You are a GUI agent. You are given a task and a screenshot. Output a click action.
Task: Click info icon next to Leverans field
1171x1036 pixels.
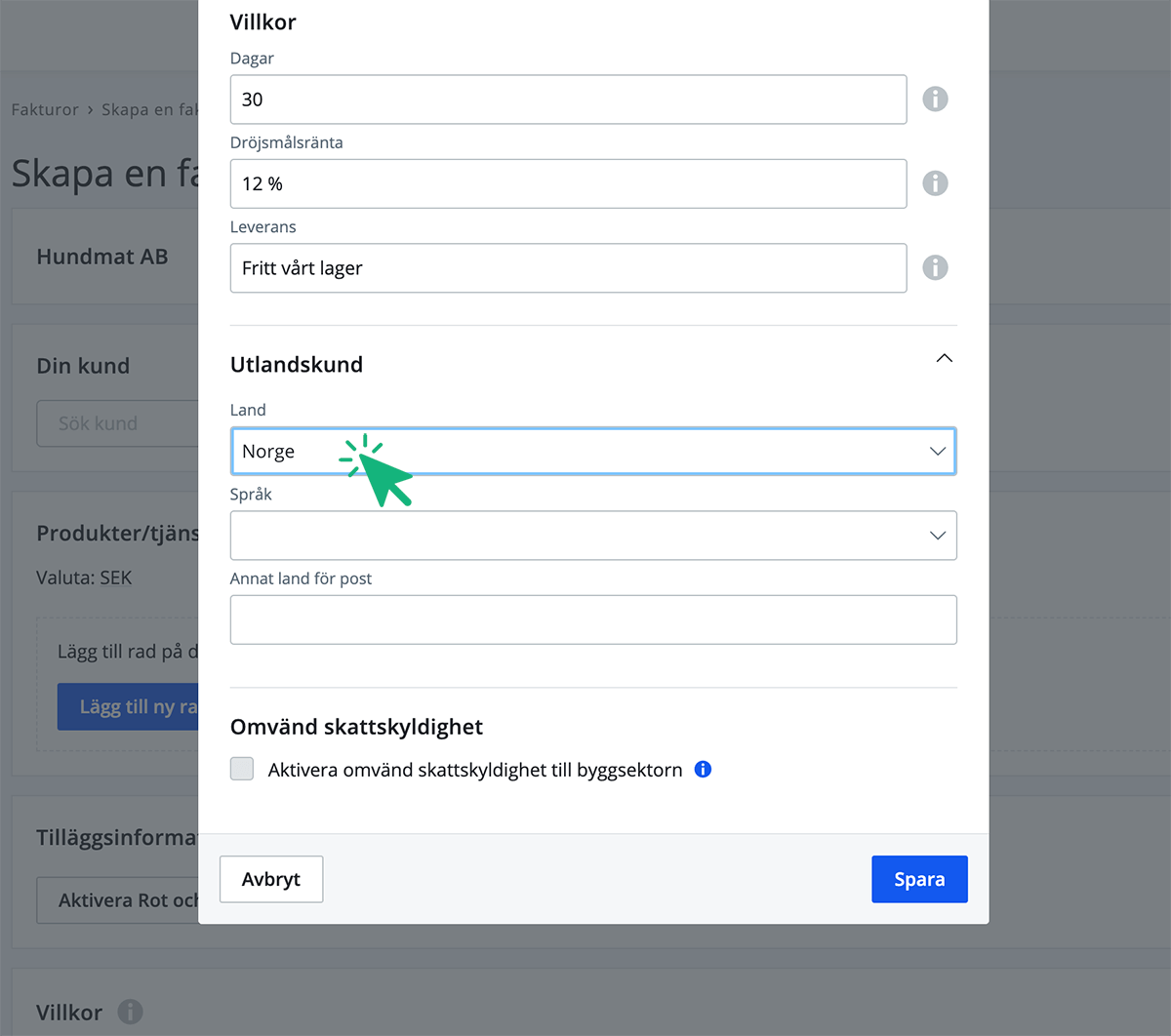pos(935,267)
